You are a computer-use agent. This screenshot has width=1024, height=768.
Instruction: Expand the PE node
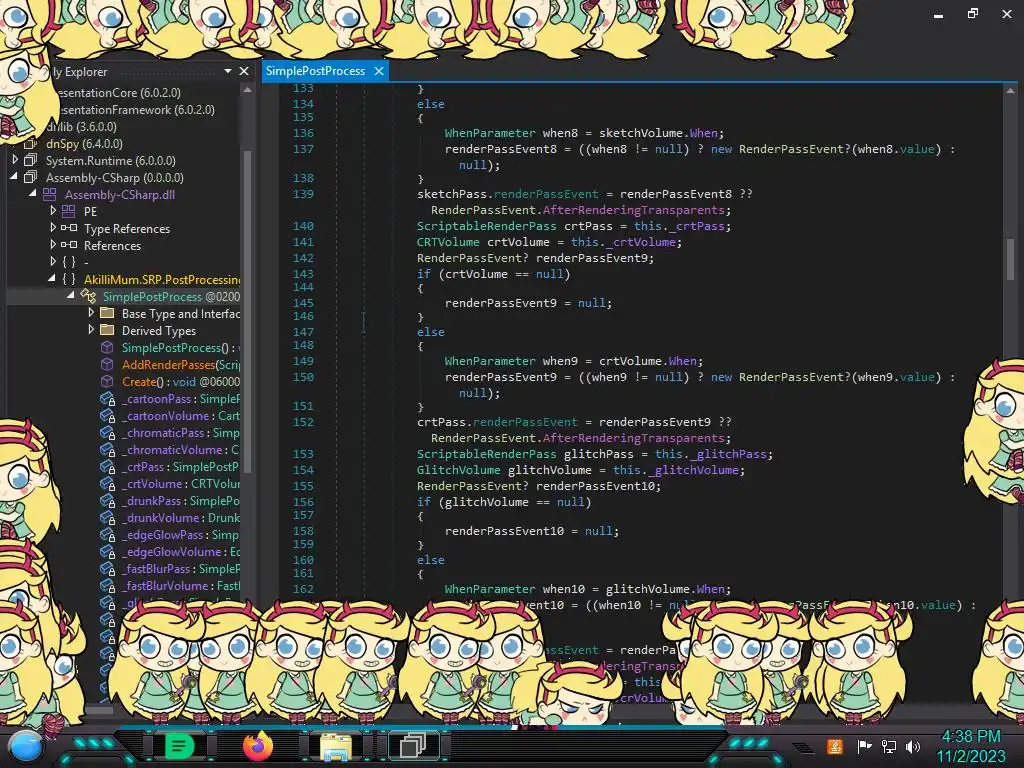[x=53, y=211]
